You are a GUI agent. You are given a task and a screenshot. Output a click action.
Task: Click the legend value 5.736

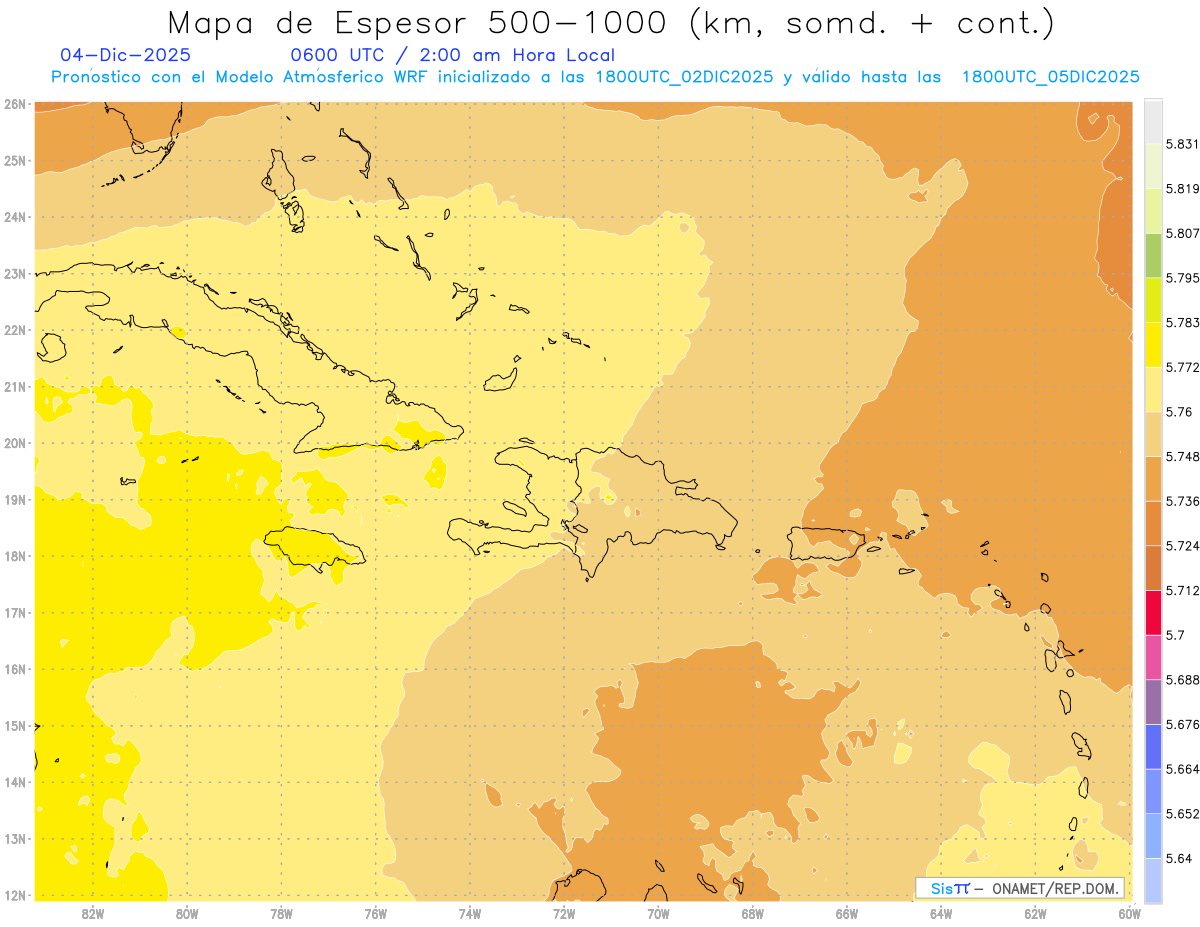[1184, 501]
